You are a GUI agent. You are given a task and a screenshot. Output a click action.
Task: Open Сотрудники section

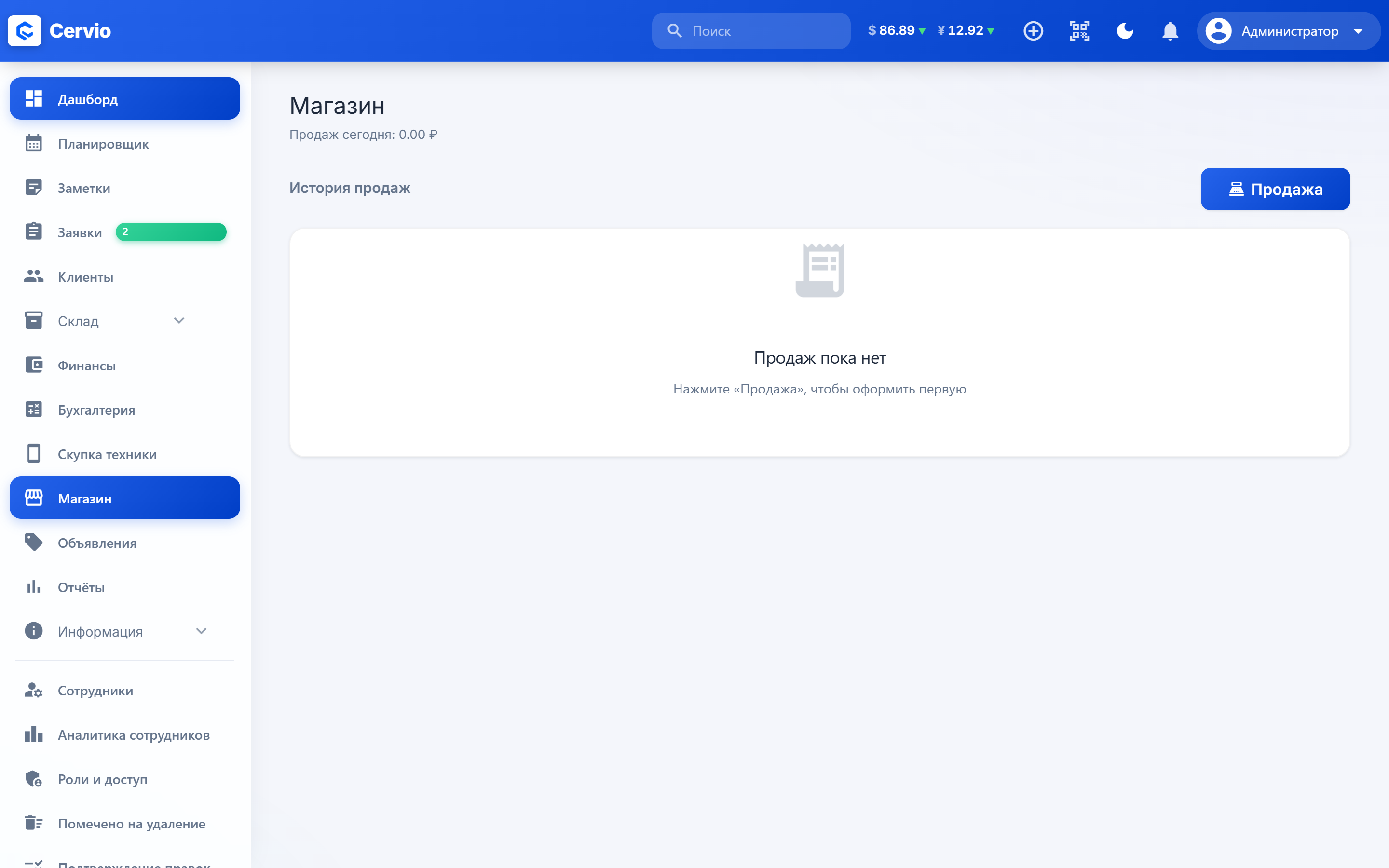click(124, 690)
